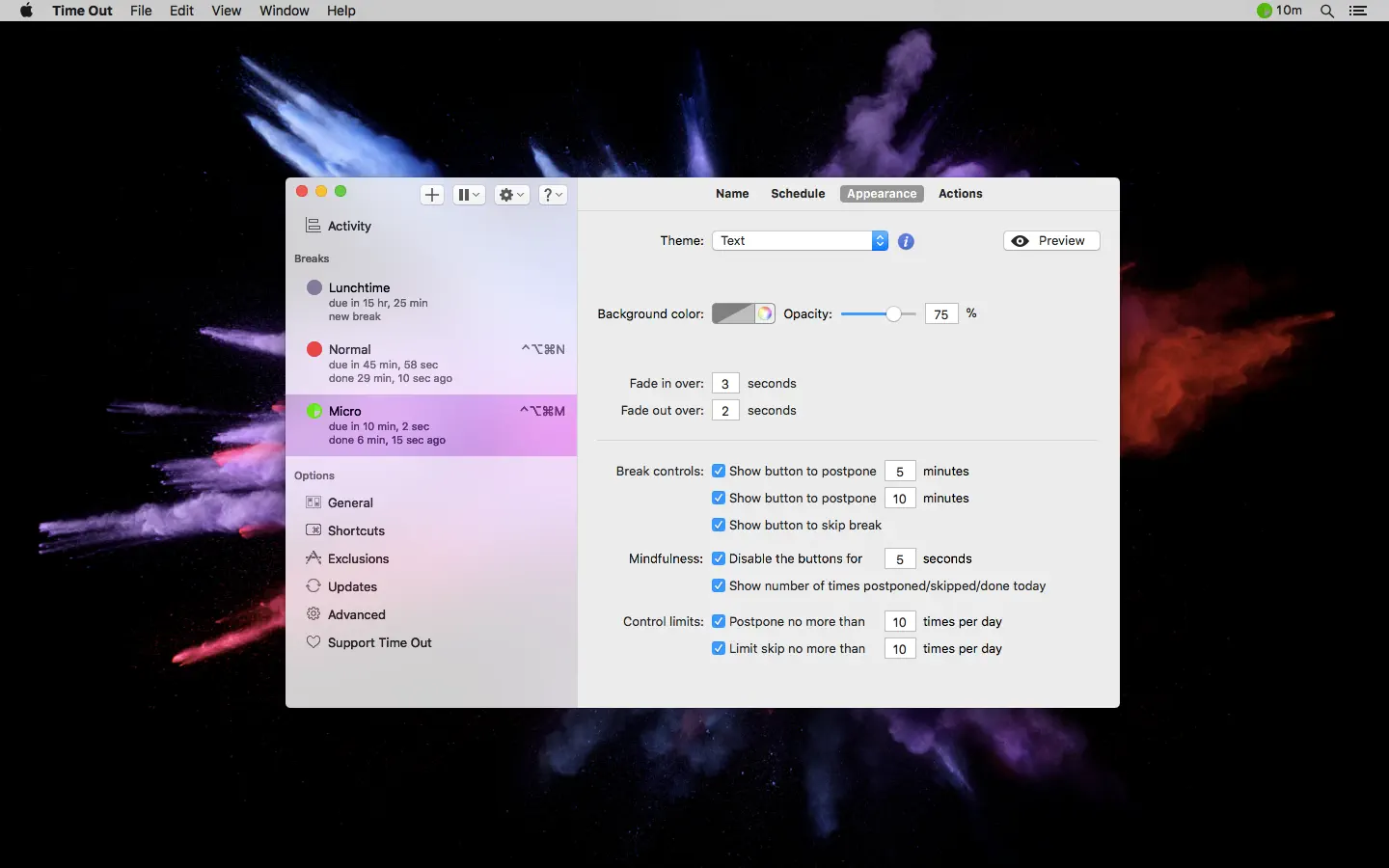Viewport: 1389px width, 868px height.
Task: Switch to the Schedule tab
Action: pos(798,194)
